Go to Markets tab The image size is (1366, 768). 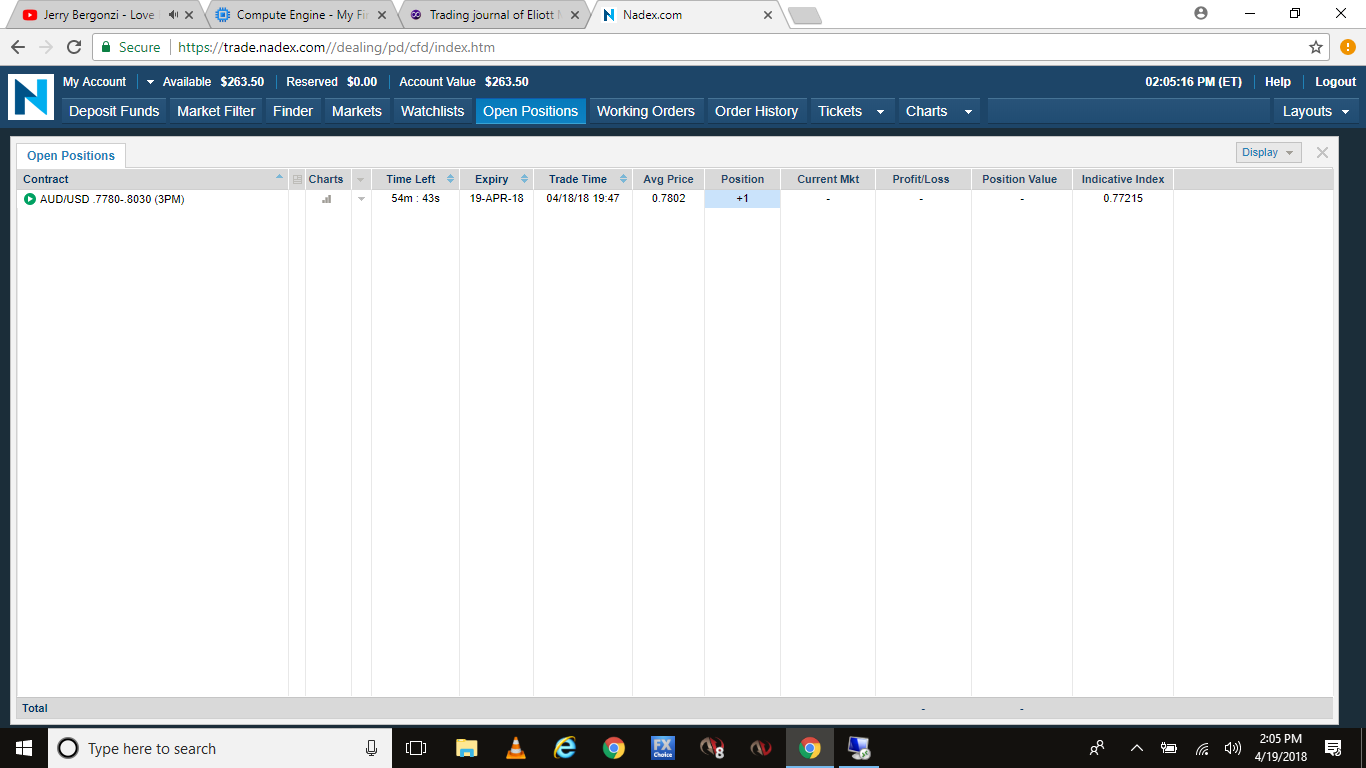pyautogui.click(x=357, y=111)
